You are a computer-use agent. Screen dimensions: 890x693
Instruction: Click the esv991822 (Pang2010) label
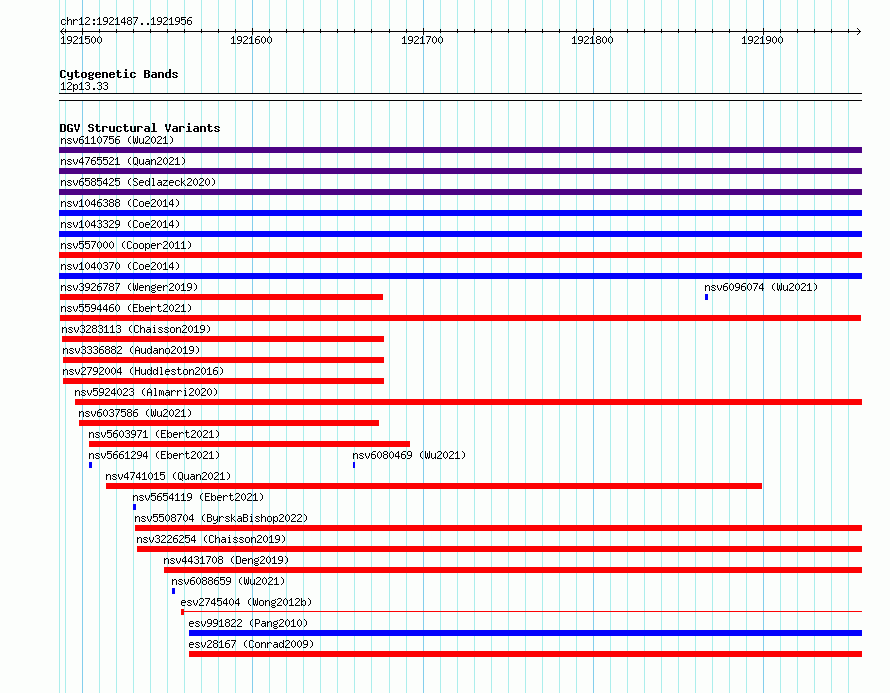248,623
